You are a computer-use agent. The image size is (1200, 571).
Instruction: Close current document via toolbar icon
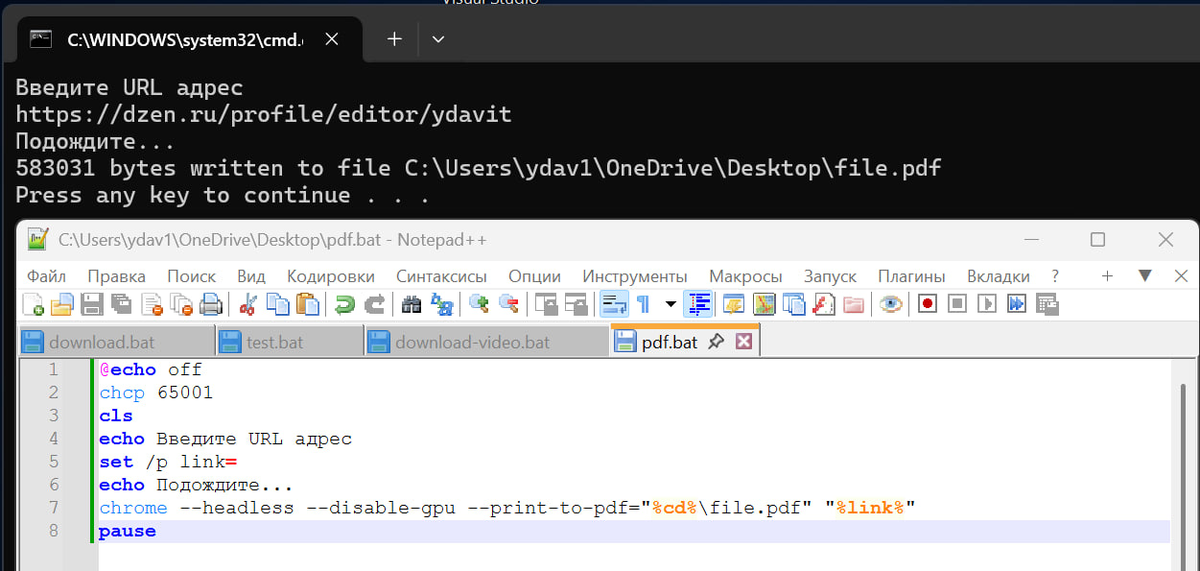pos(152,303)
